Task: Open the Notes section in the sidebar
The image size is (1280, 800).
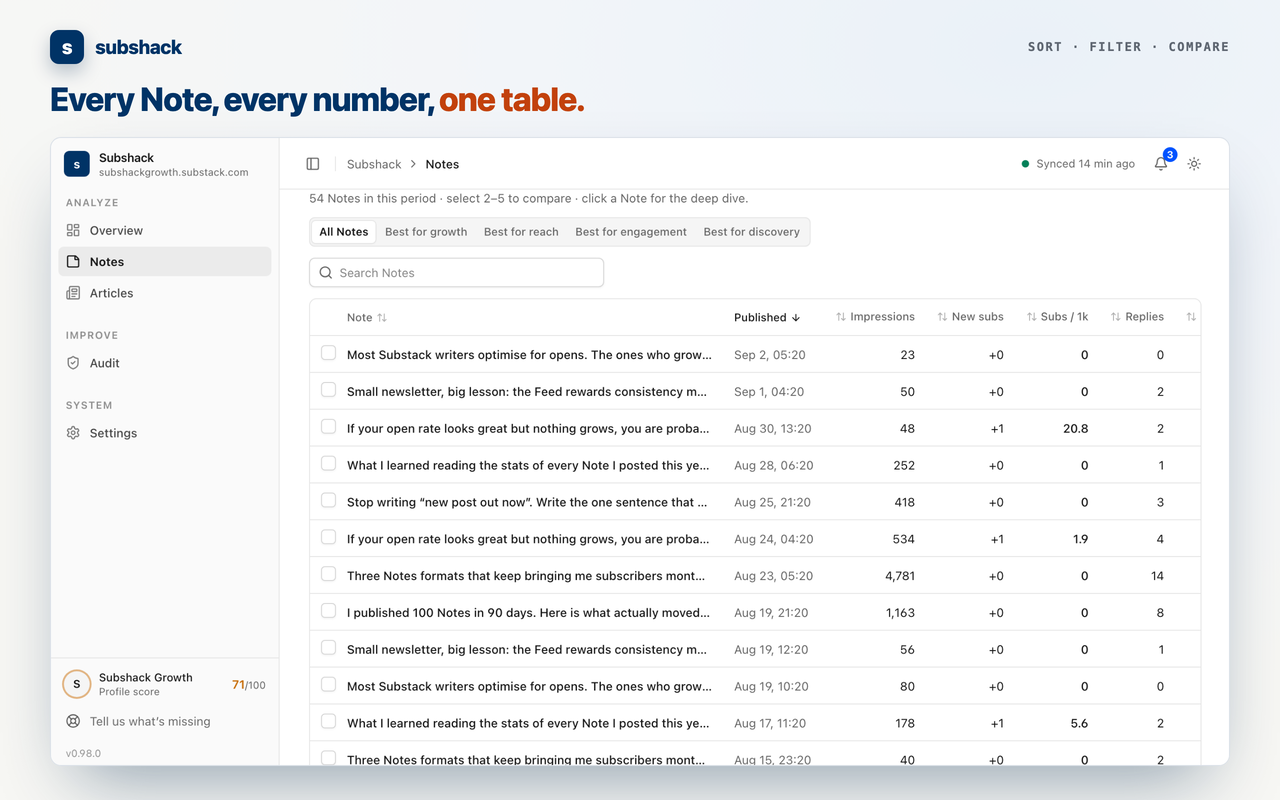Action: (x=165, y=262)
